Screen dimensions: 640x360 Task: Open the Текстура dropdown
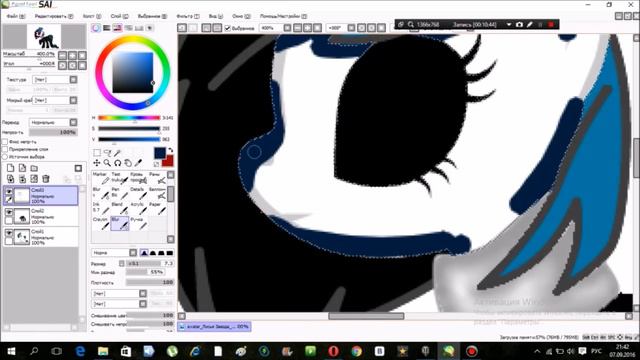[x=55, y=79]
